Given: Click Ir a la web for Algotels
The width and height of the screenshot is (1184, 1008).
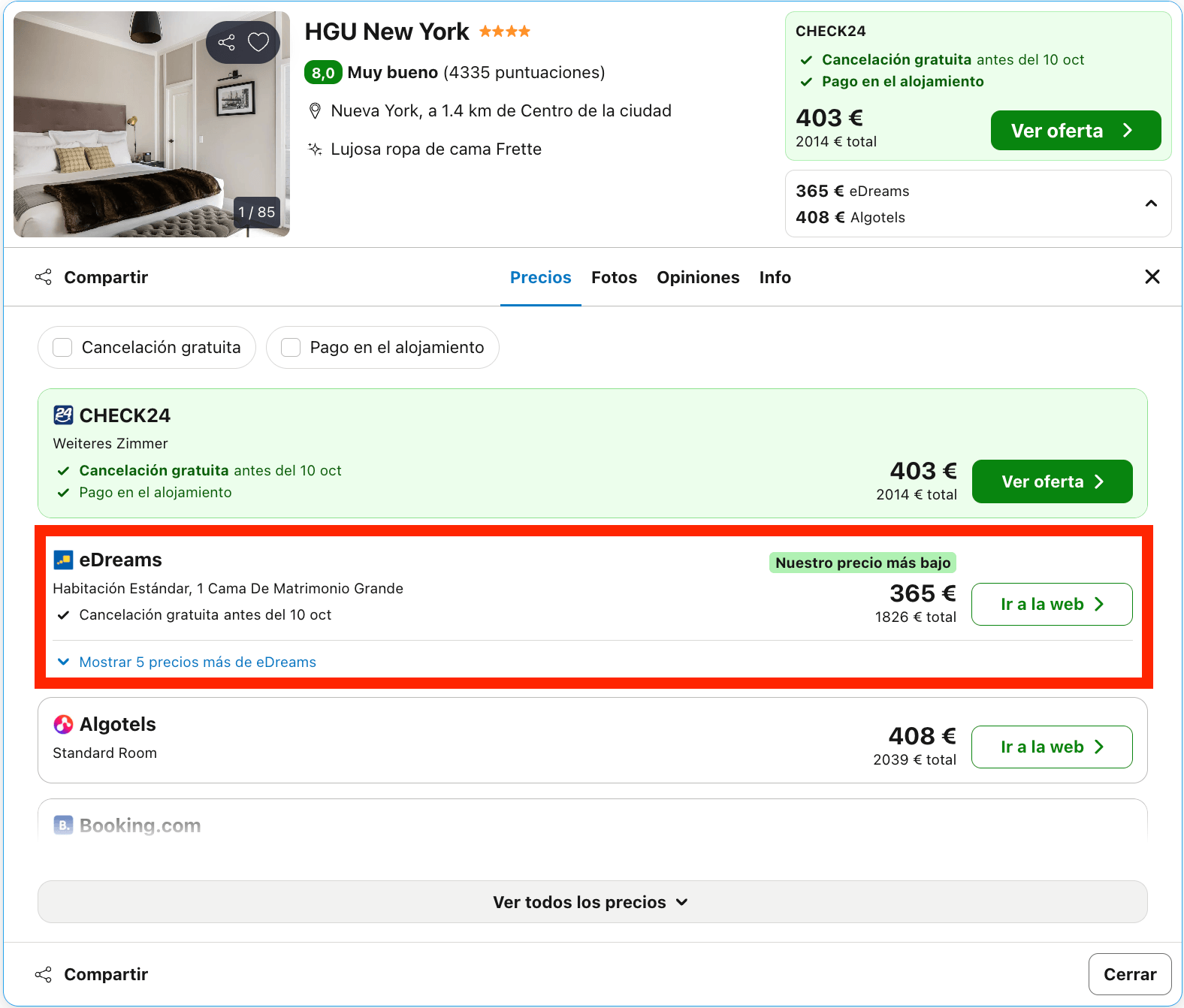Looking at the screenshot, I should [x=1052, y=747].
